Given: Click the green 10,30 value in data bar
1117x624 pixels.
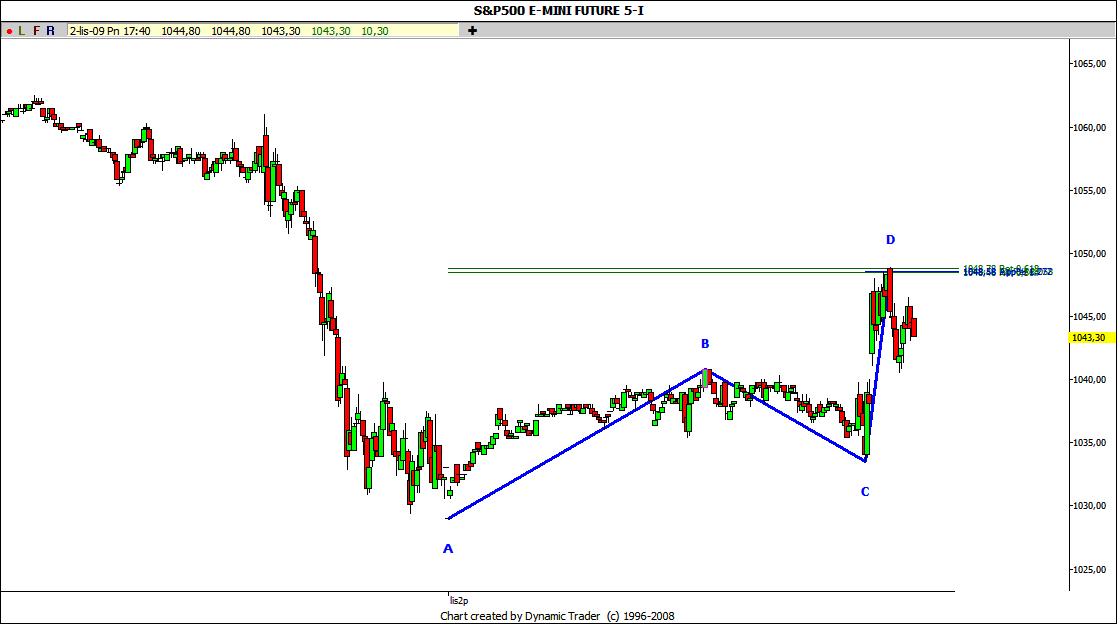Looking at the screenshot, I should 375,31.
